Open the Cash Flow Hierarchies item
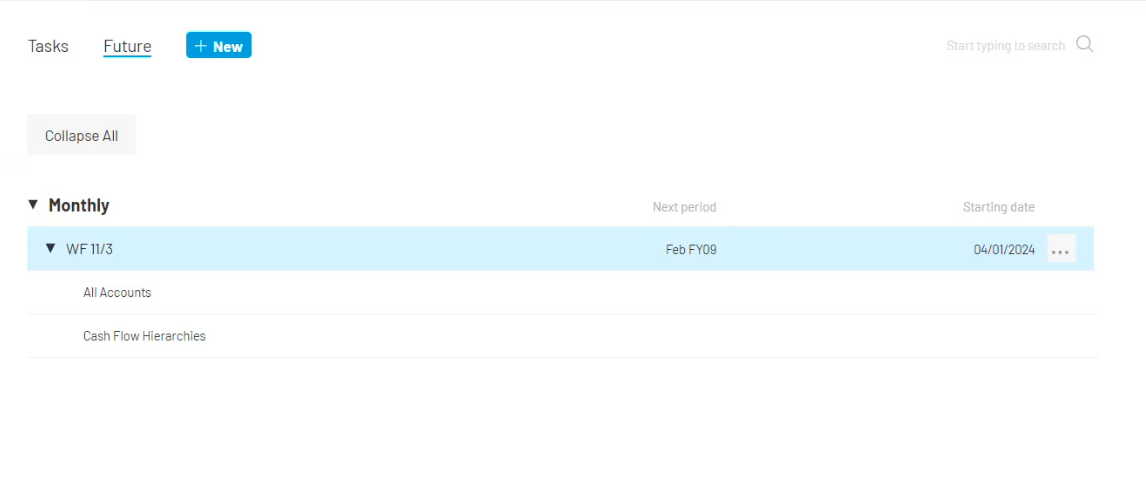 [144, 336]
